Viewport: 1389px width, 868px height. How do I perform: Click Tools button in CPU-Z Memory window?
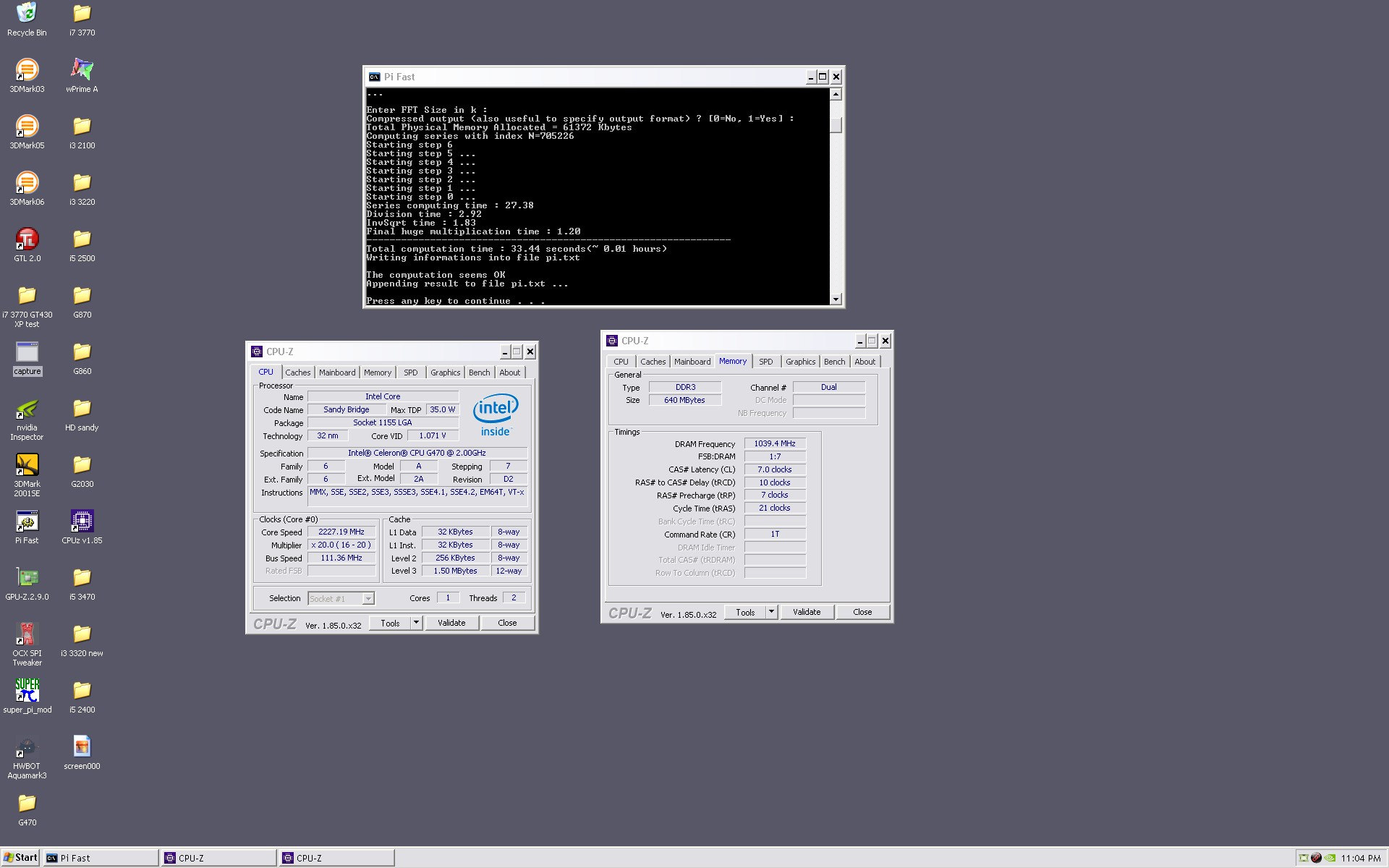click(x=745, y=612)
